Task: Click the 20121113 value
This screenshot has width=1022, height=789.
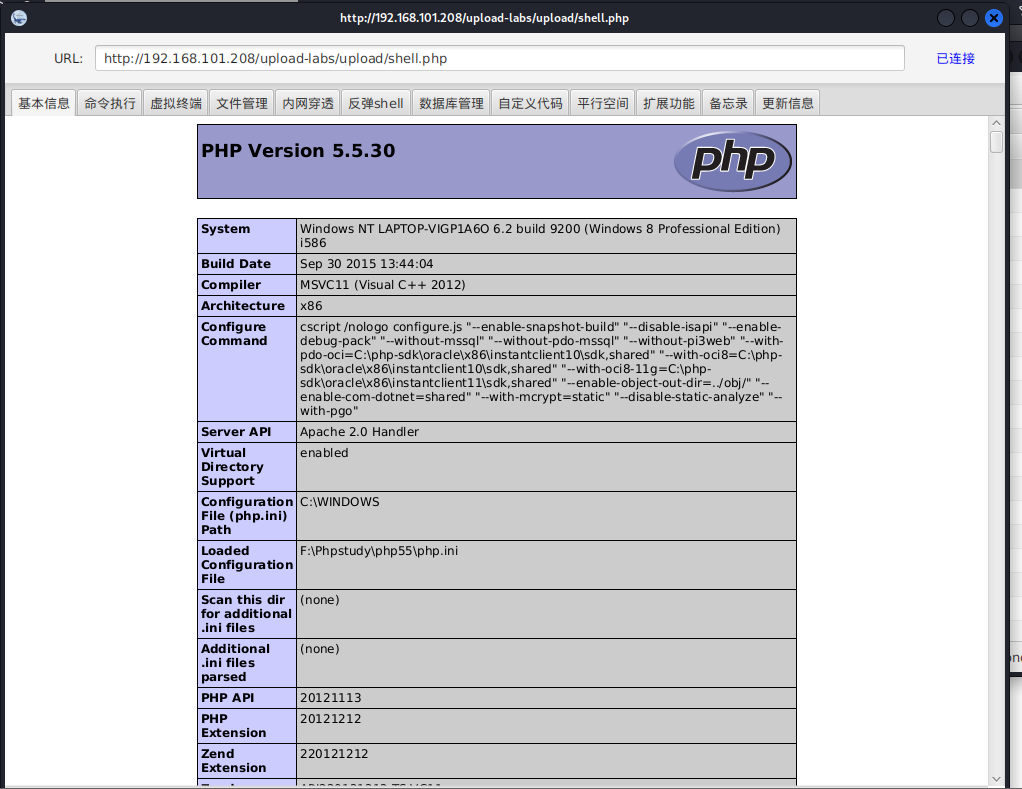Action: tap(330, 698)
